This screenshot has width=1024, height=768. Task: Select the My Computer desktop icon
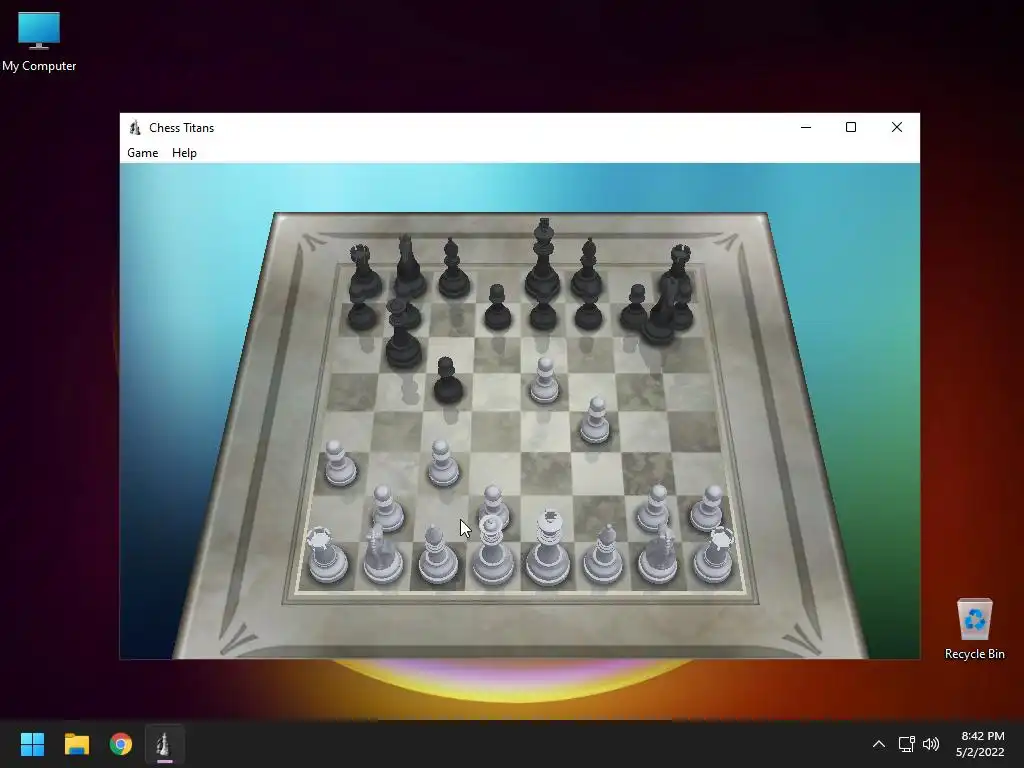(39, 41)
